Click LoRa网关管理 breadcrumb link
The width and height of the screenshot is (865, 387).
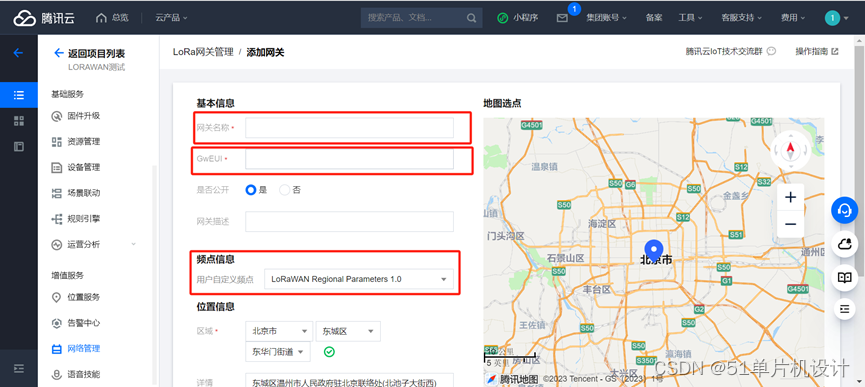203,52
